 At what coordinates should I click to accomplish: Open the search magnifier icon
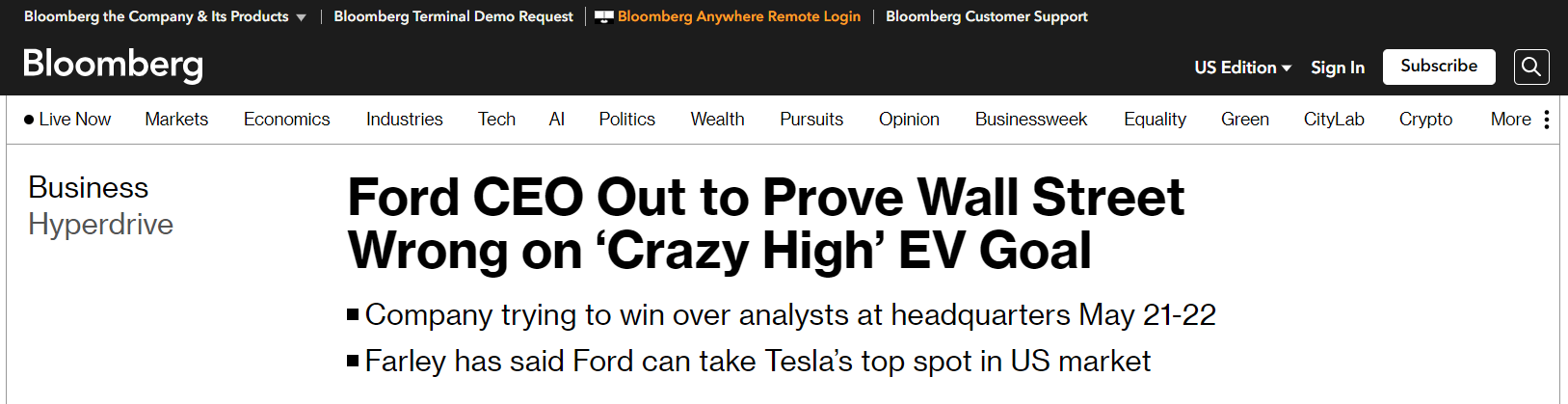1531,67
